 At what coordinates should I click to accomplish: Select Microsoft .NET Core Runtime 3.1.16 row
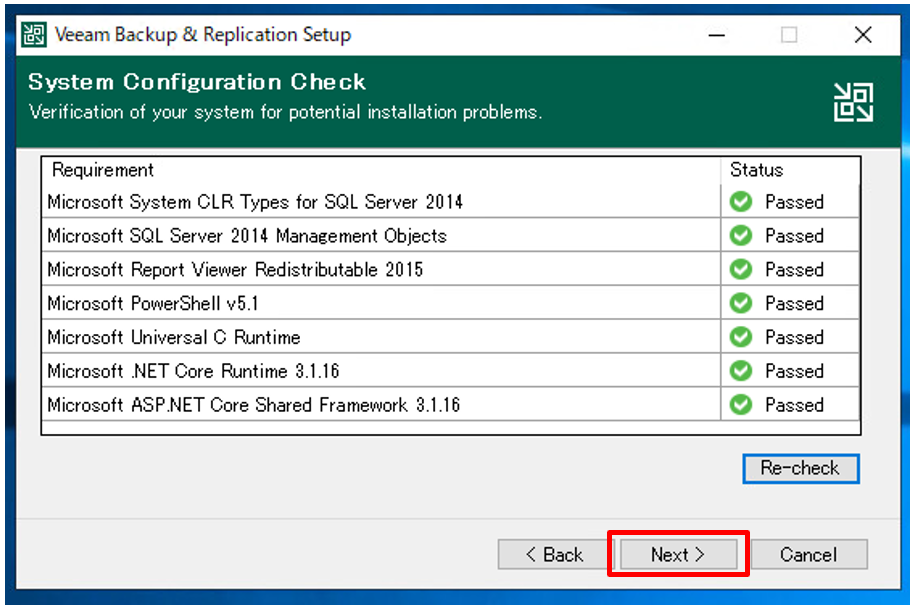451,370
